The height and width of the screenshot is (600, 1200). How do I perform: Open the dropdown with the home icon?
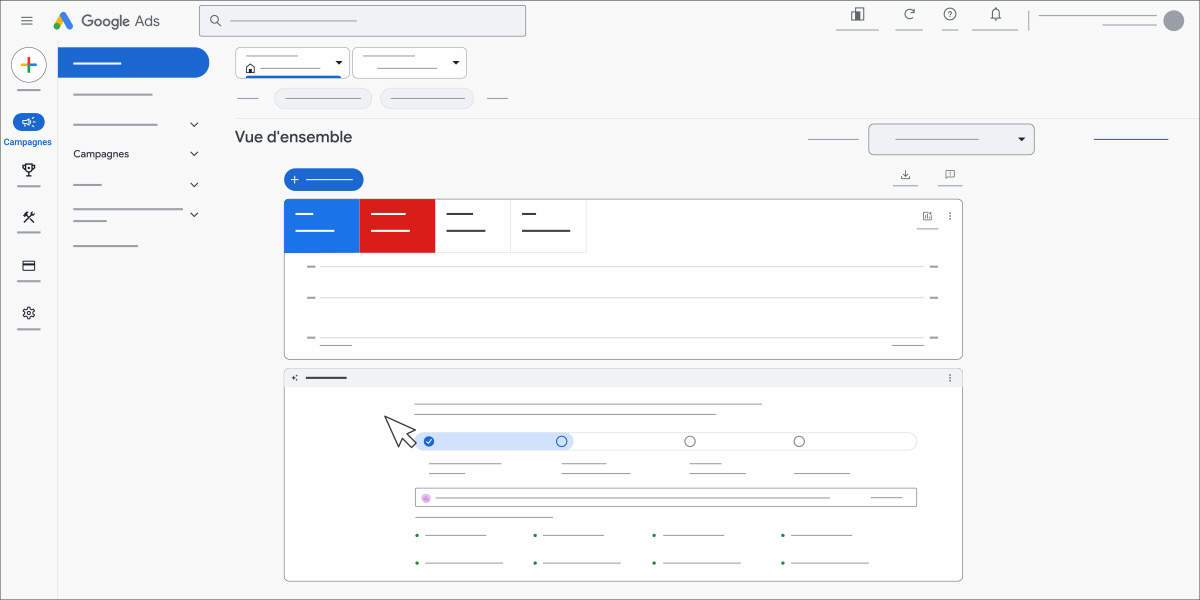292,63
